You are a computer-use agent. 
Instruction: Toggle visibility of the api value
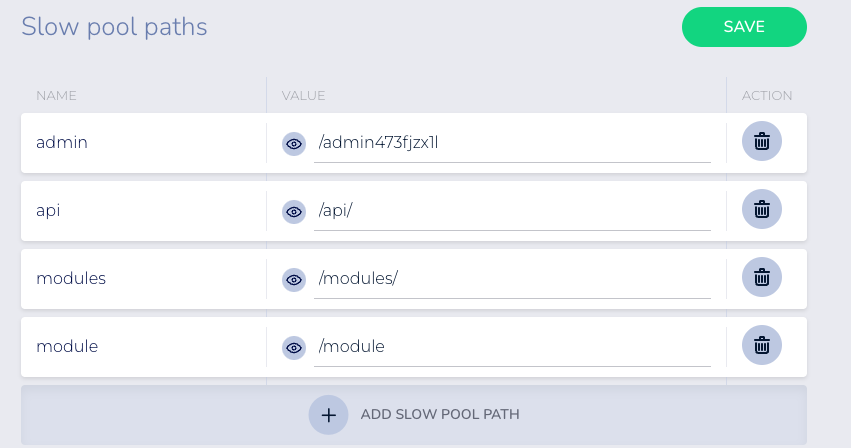(294, 212)
